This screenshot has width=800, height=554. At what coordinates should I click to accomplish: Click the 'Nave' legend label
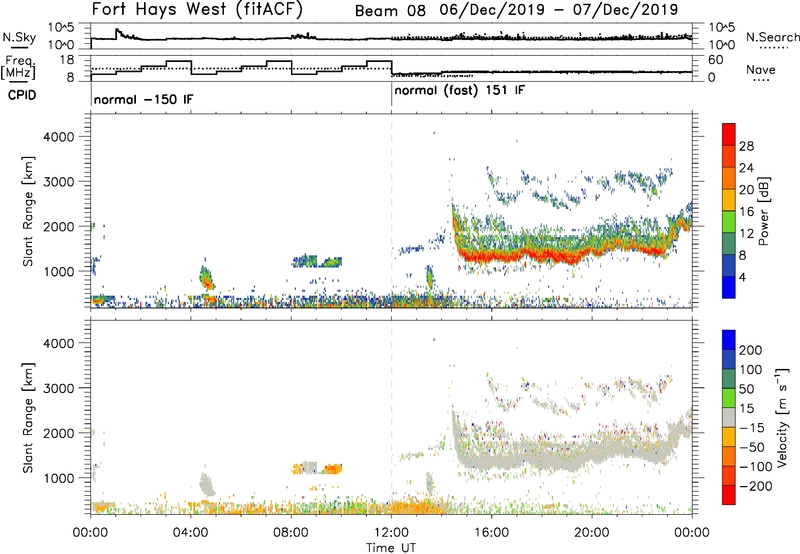tap(761, 69)
